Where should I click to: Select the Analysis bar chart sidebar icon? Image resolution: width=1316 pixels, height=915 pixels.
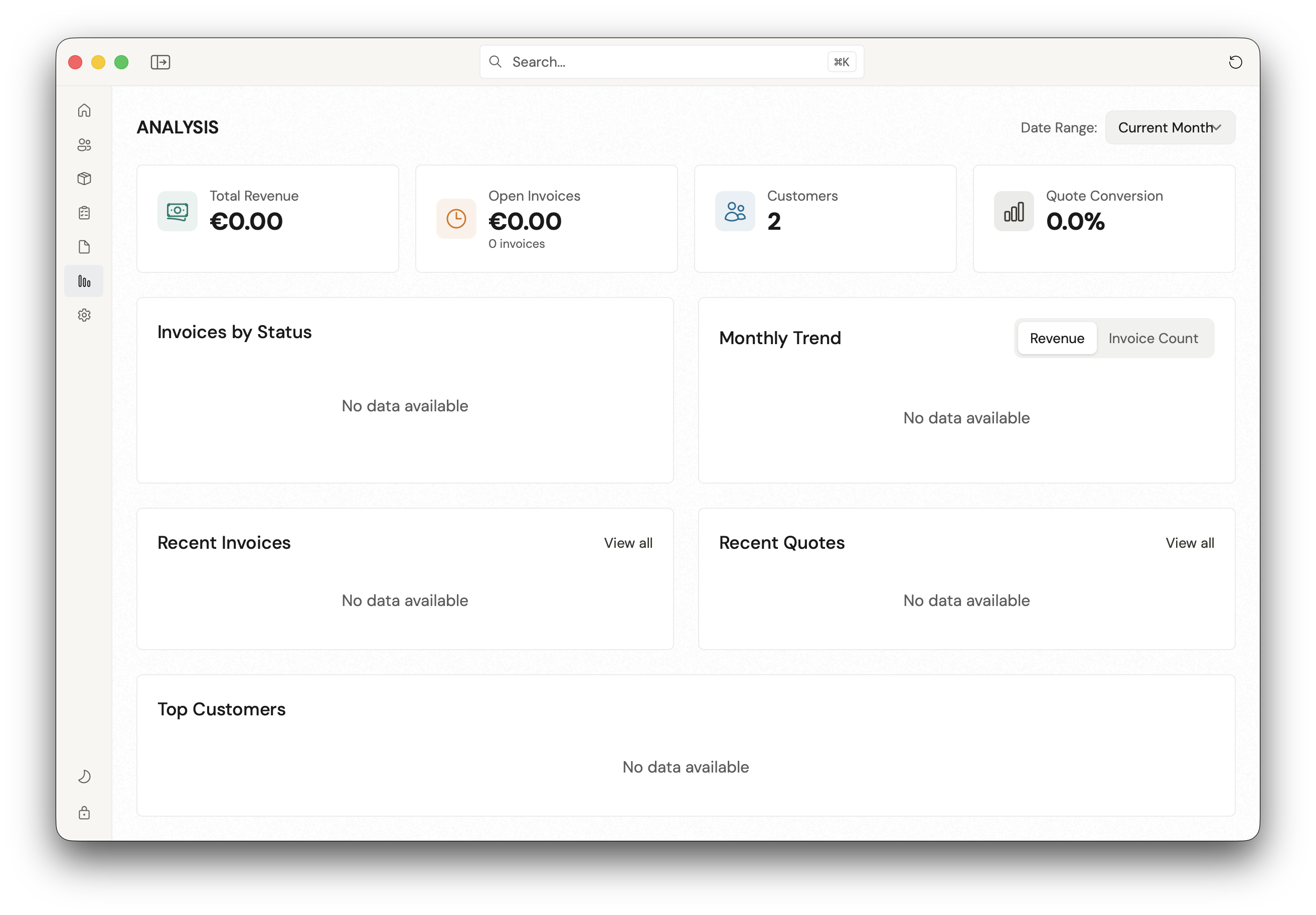tap(84, 280)
